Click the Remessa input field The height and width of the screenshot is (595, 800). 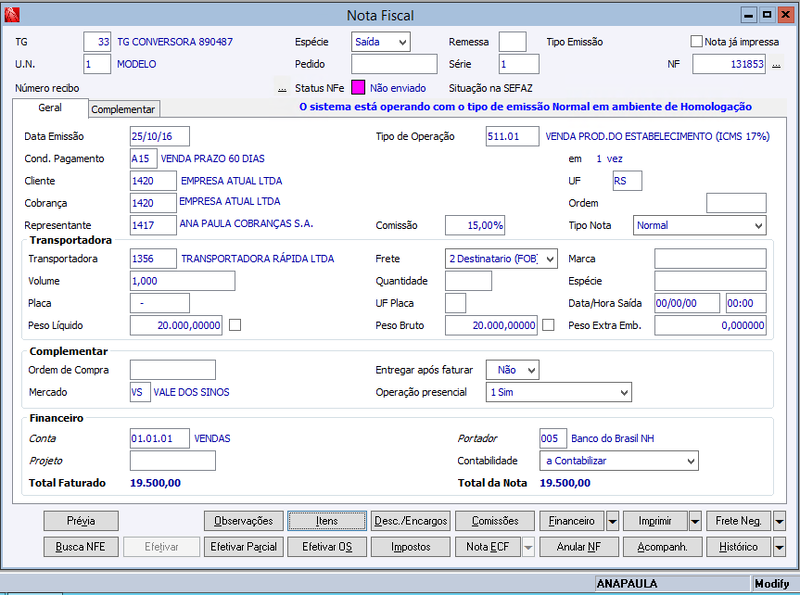(x=513, y=42)
